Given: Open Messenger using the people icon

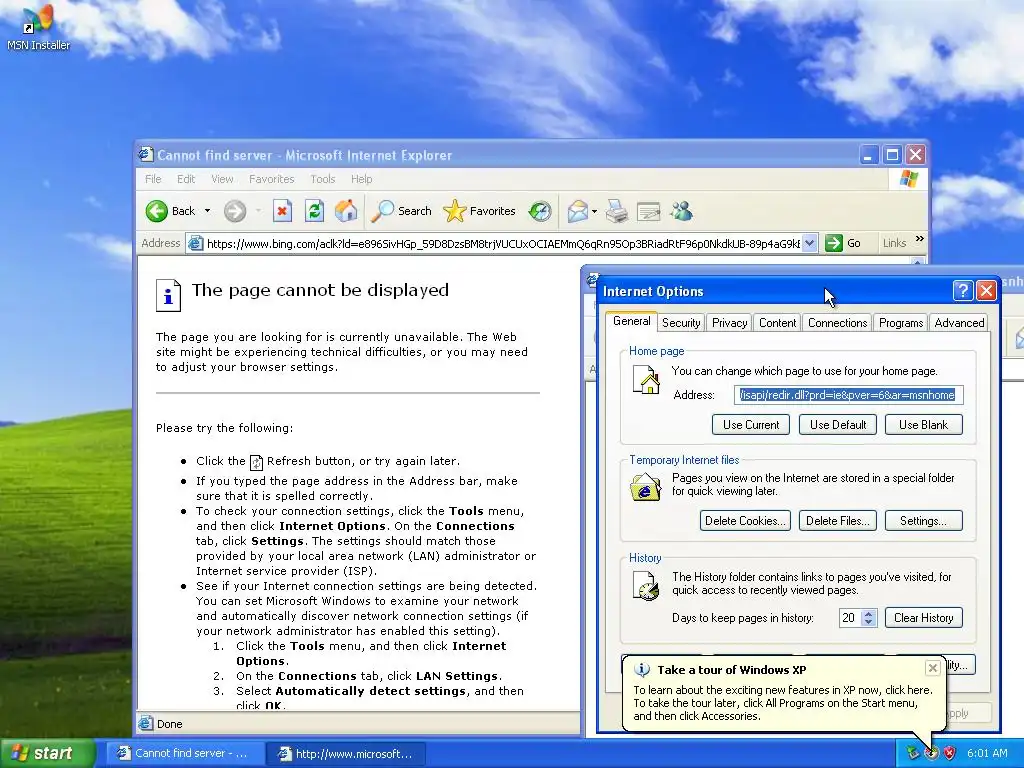Looking at the screenshot, I should pyautogui.click(x=682, y=211).
